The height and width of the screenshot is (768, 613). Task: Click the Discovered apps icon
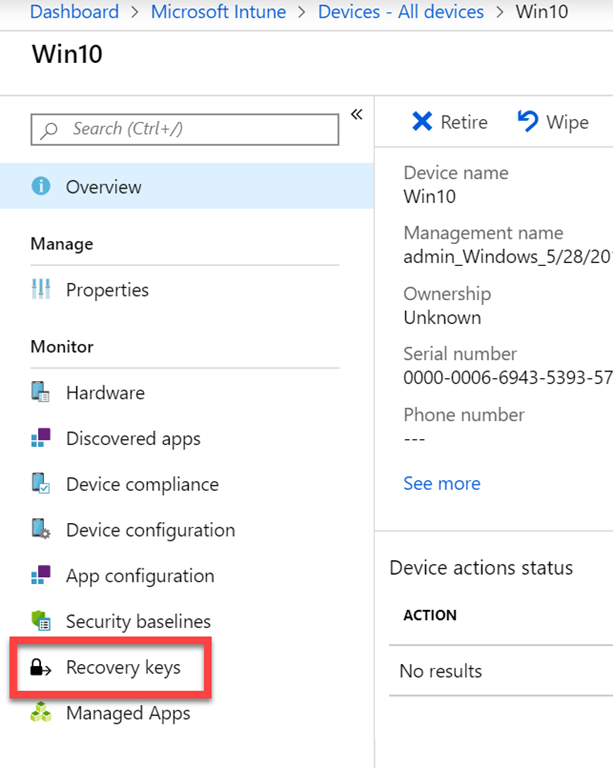click(41, 439)
